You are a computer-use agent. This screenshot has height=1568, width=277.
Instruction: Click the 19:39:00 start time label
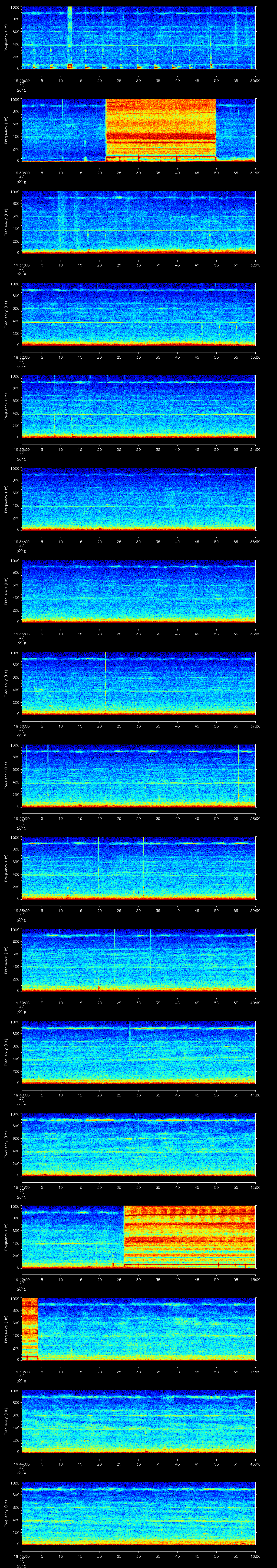point(21,1003)
